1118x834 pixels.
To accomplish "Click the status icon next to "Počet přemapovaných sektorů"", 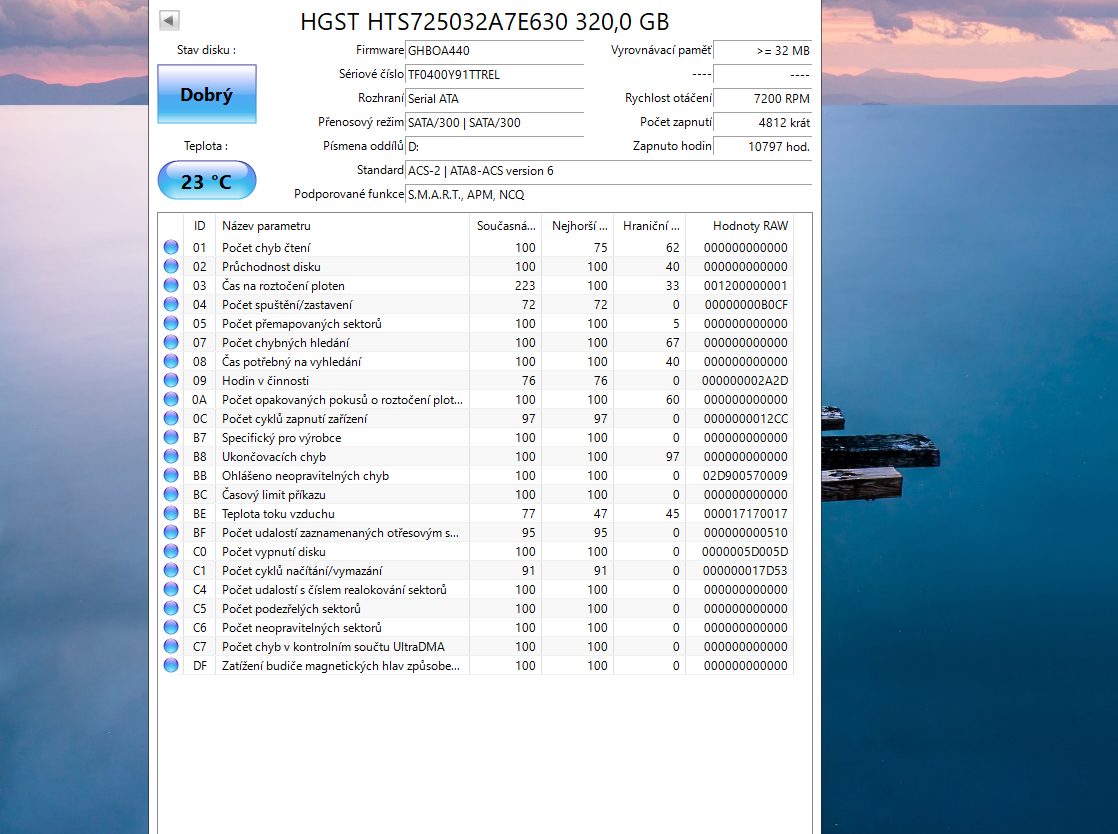I will (x=170, y=323).
